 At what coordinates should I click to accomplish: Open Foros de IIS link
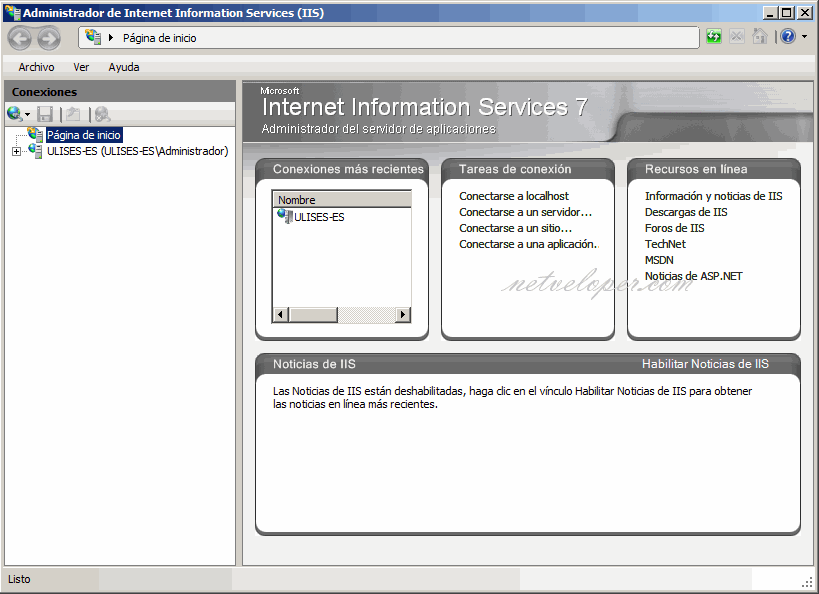674,228
